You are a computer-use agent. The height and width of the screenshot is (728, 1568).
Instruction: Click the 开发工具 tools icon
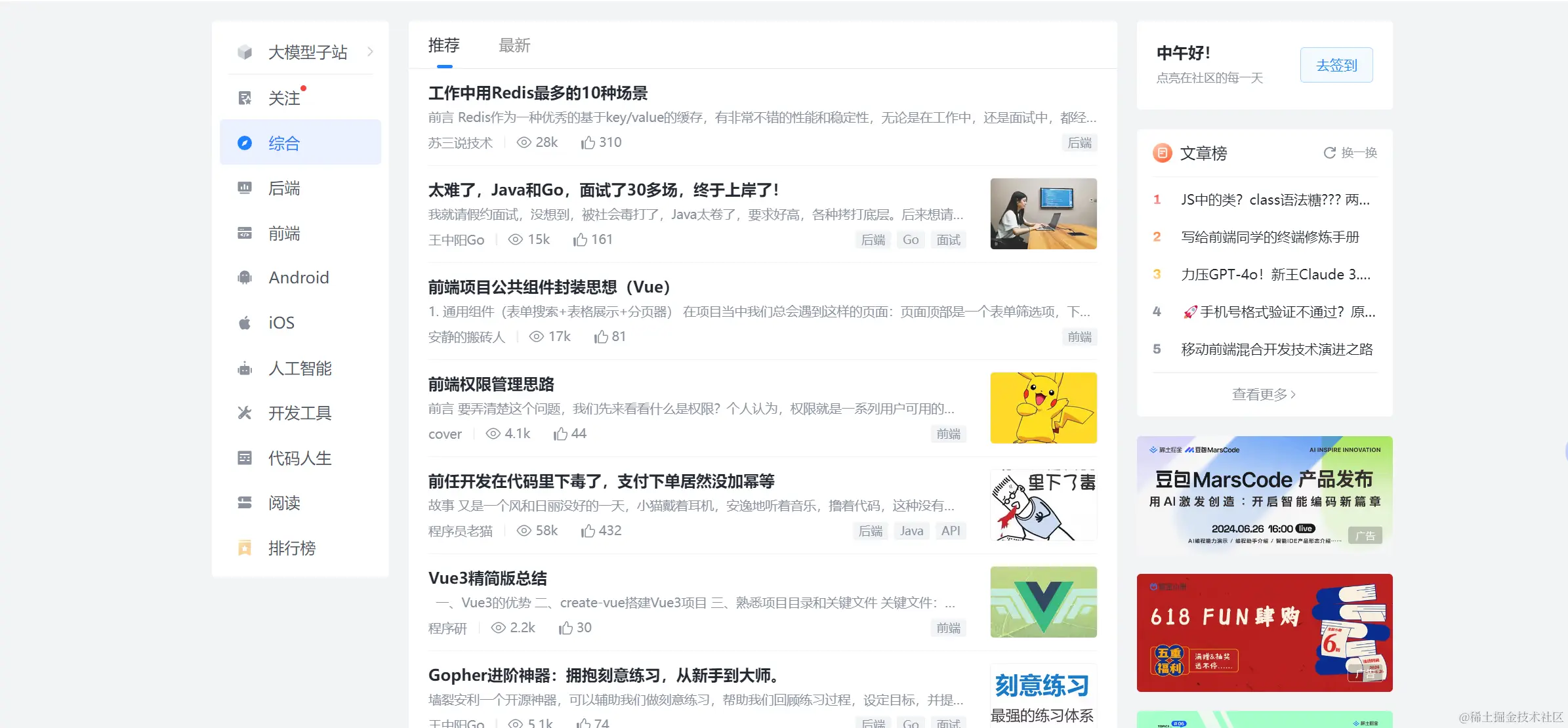click(245, 413)
